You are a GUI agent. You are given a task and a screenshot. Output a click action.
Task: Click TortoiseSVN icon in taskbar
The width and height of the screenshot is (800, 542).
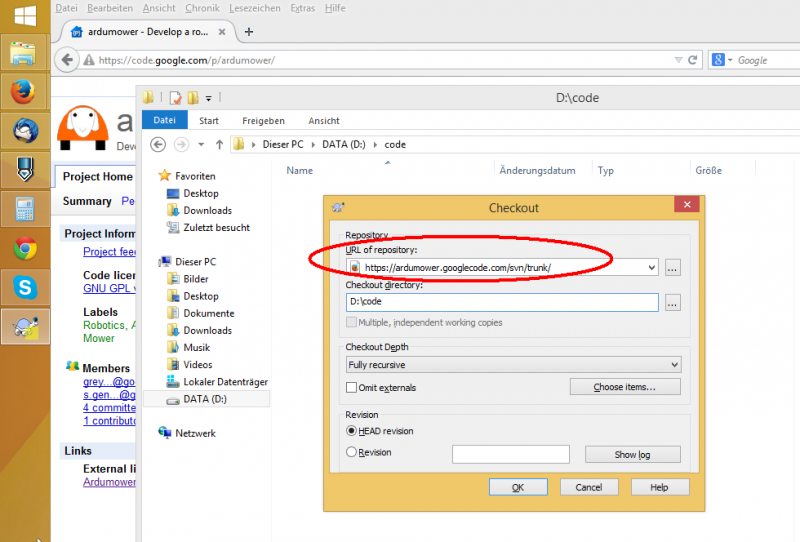coord(25,327)
